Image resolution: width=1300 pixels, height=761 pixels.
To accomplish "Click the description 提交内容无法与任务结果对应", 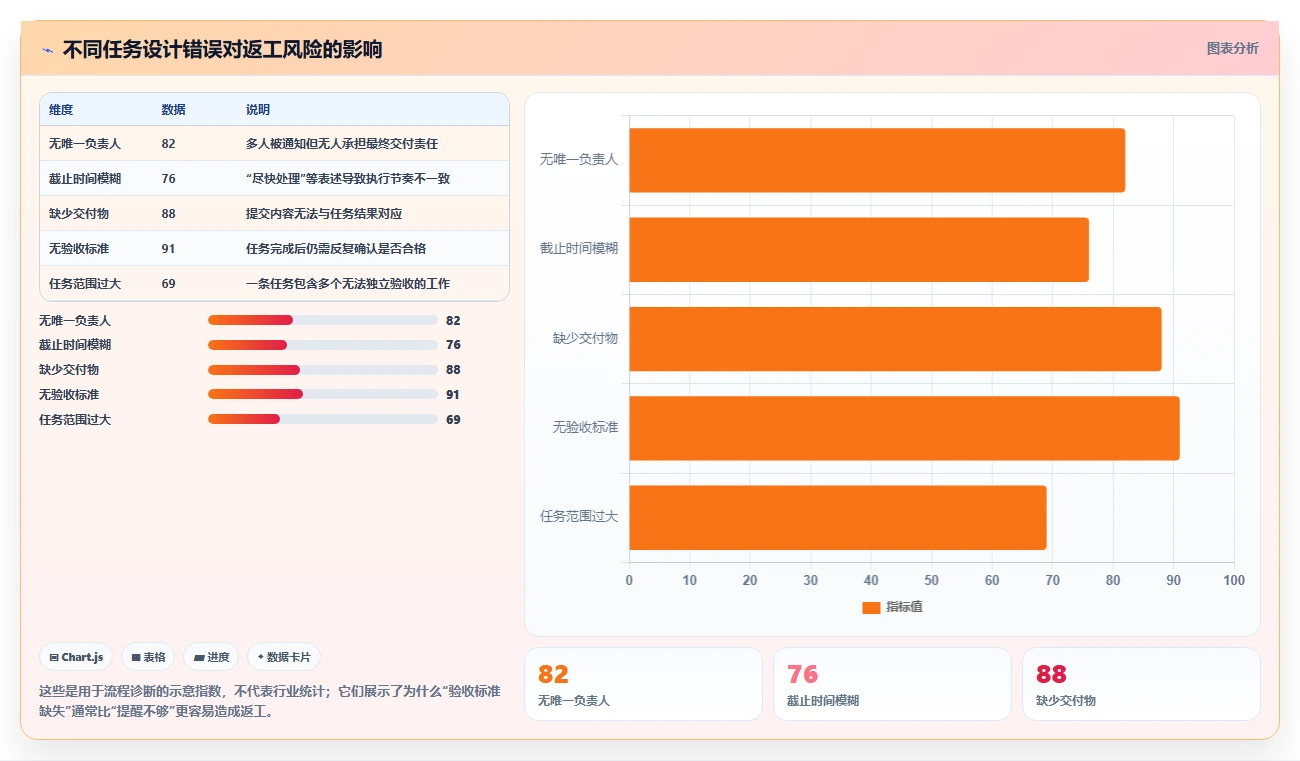I will [324, 214].
